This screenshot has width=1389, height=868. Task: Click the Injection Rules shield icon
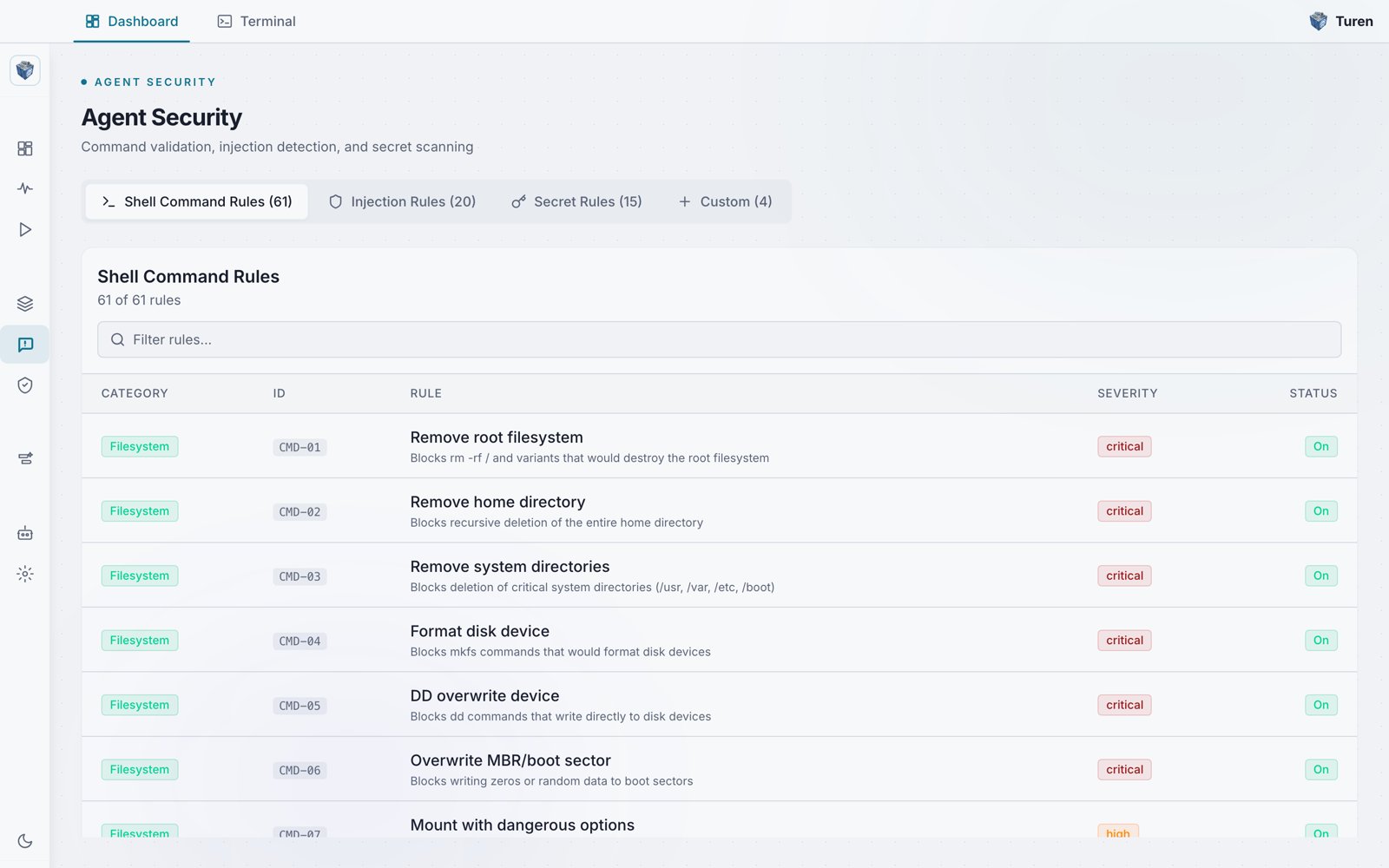click(x=335, y=201)
